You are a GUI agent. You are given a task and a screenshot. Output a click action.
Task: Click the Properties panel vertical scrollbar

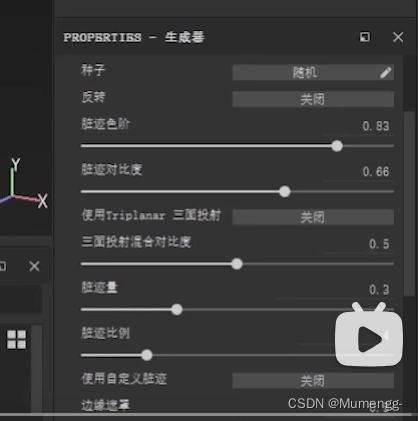pyautogui.click(x=409, y=203)
